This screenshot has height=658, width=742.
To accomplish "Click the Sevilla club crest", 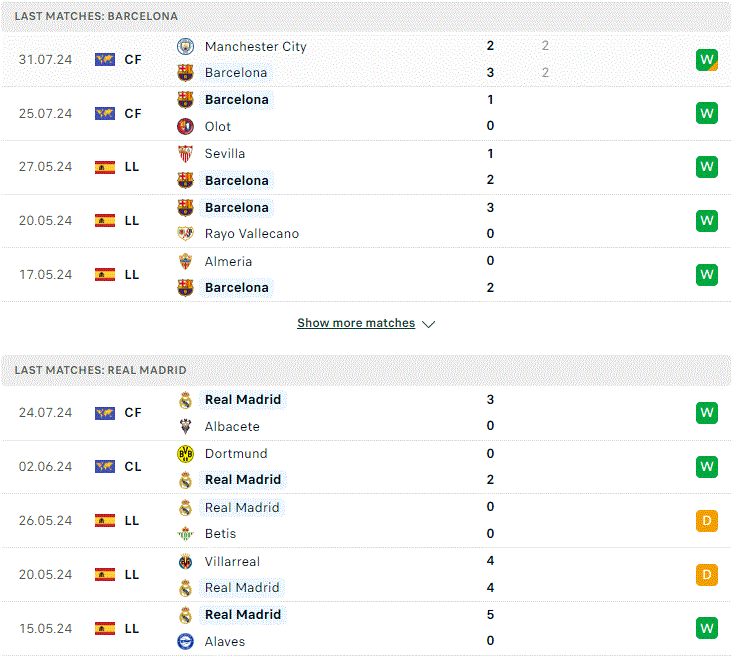I will pos(185,153).
